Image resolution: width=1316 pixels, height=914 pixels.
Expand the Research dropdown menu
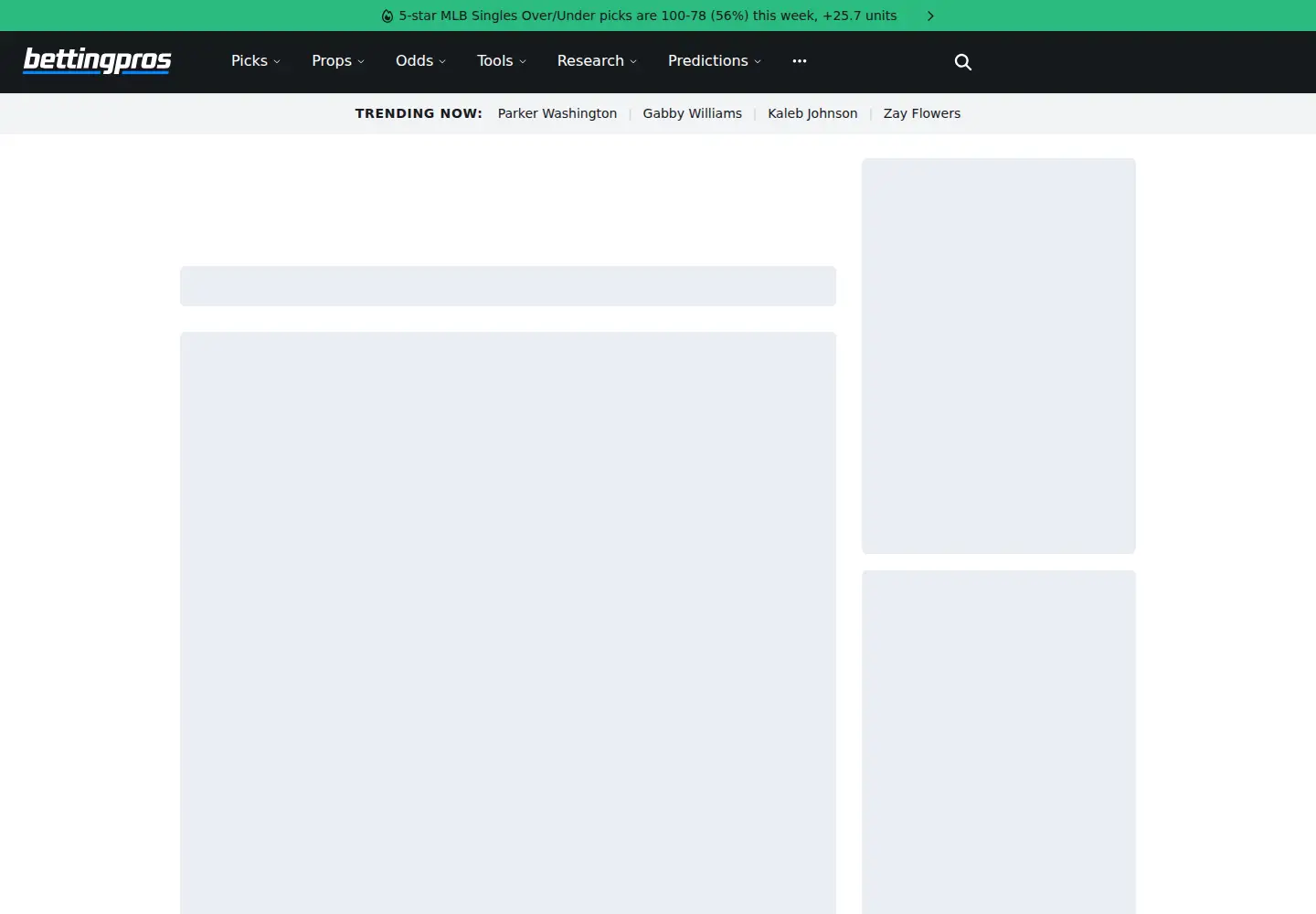coord(598,61)
